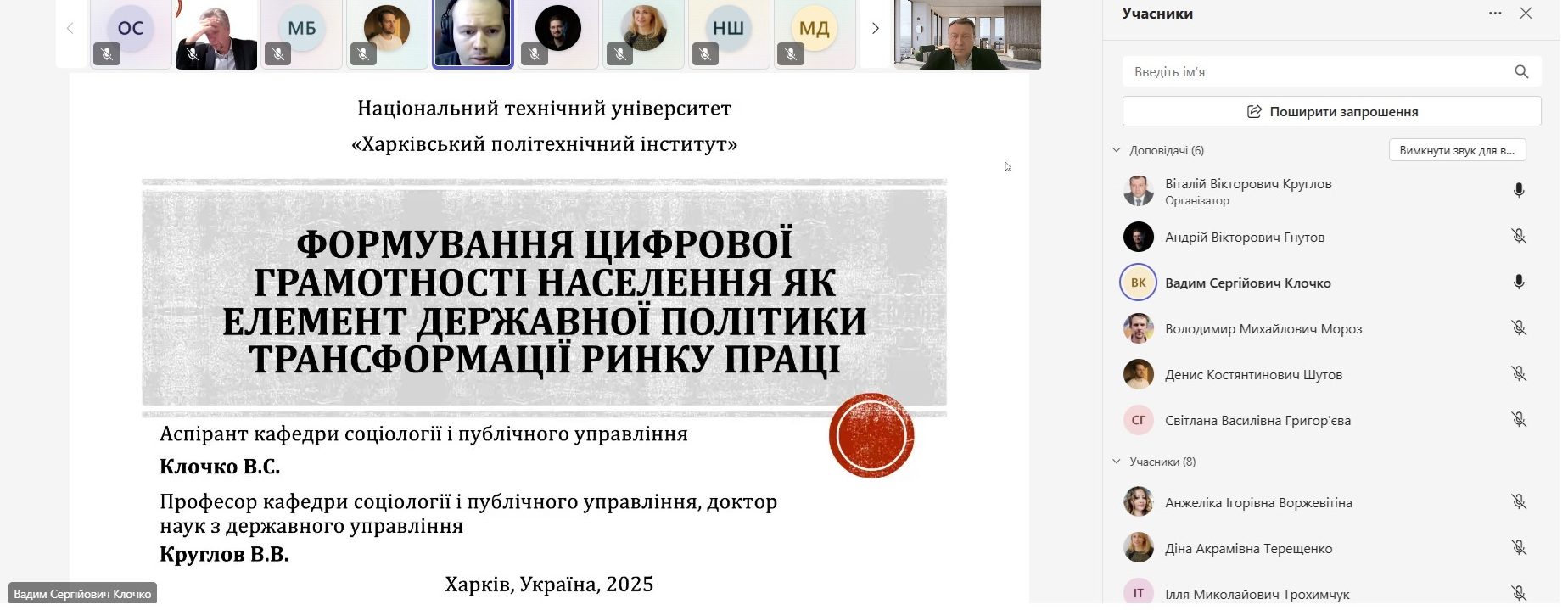Toggle microphone for Віталій Вікторович Круглов
The image size is (1568, 610).
tap(1519, 191)
